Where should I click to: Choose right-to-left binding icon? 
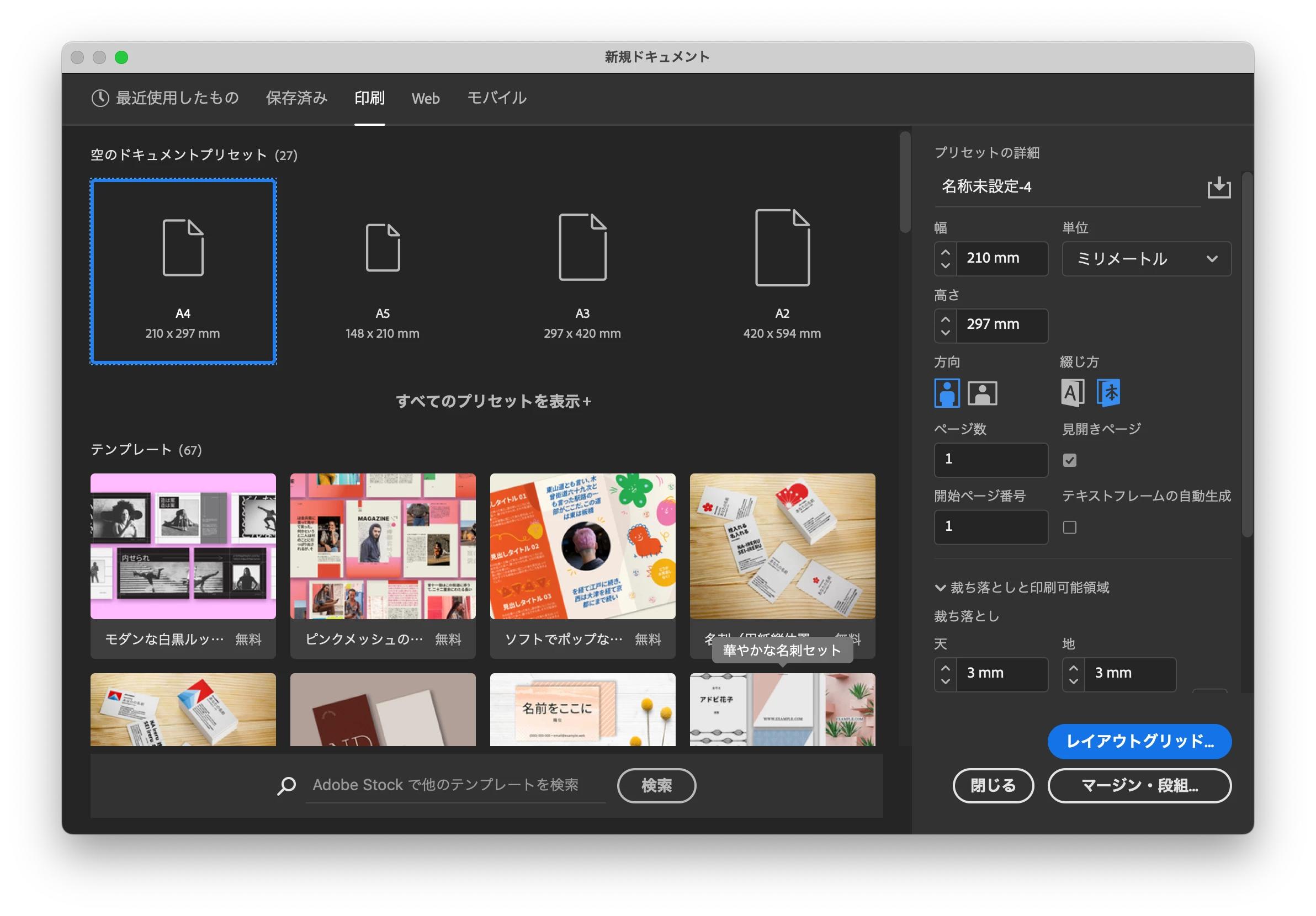pyautogui.click(x=1108, y=393)
